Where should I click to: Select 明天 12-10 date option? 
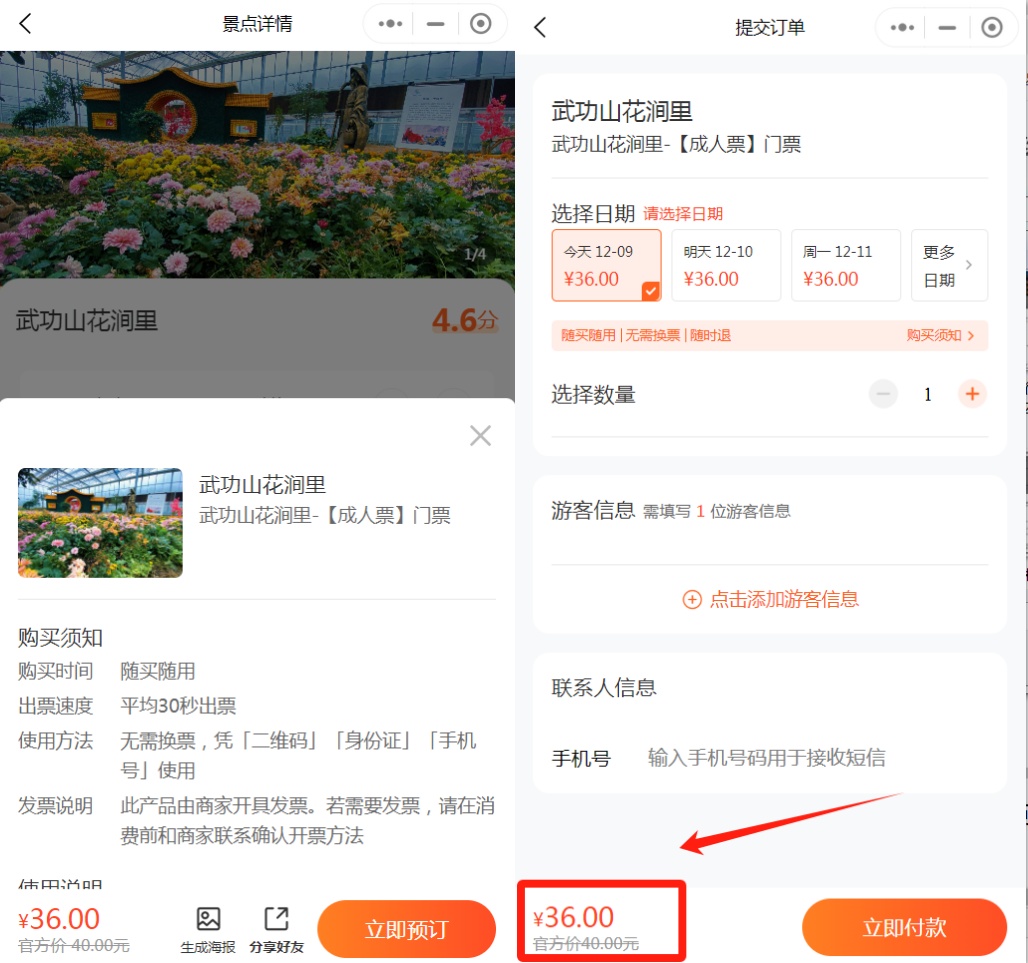tap(725, 266)
